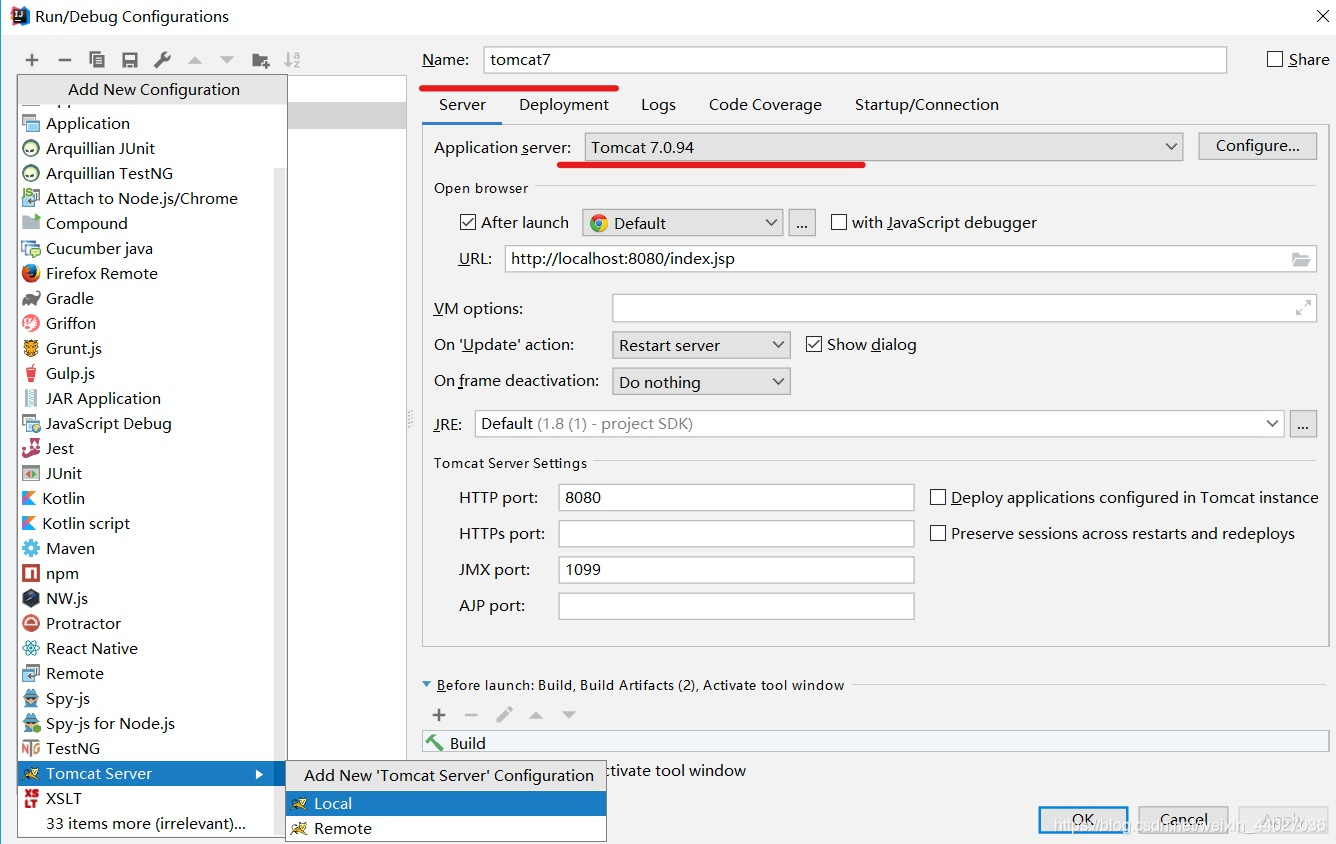1336x844 pixels.
Task: Click the Configure... button
Action: 1258,146
